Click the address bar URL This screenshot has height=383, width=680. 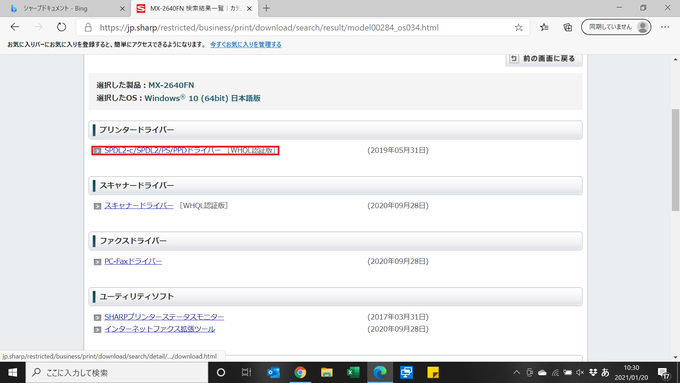(x=269, y=28)
